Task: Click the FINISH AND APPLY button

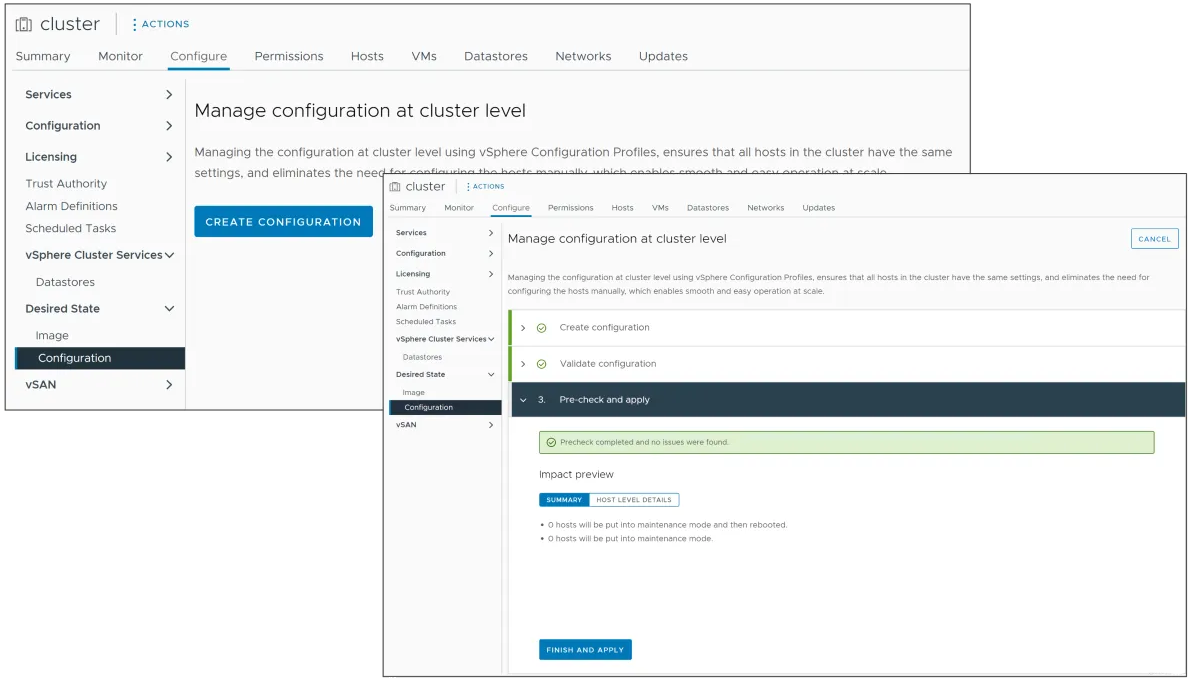Action: (585, 651)
